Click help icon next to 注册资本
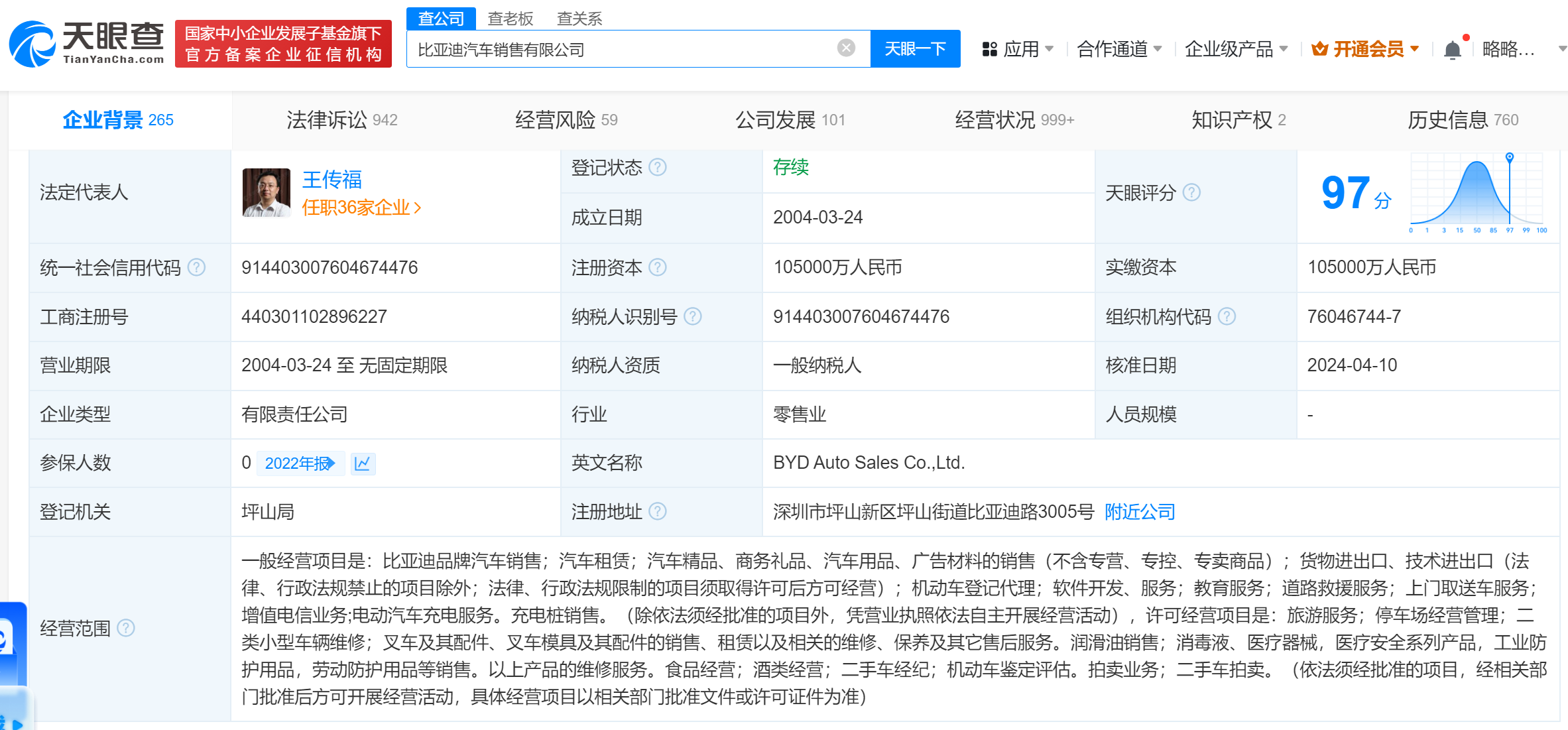 (x=657, y=267)
